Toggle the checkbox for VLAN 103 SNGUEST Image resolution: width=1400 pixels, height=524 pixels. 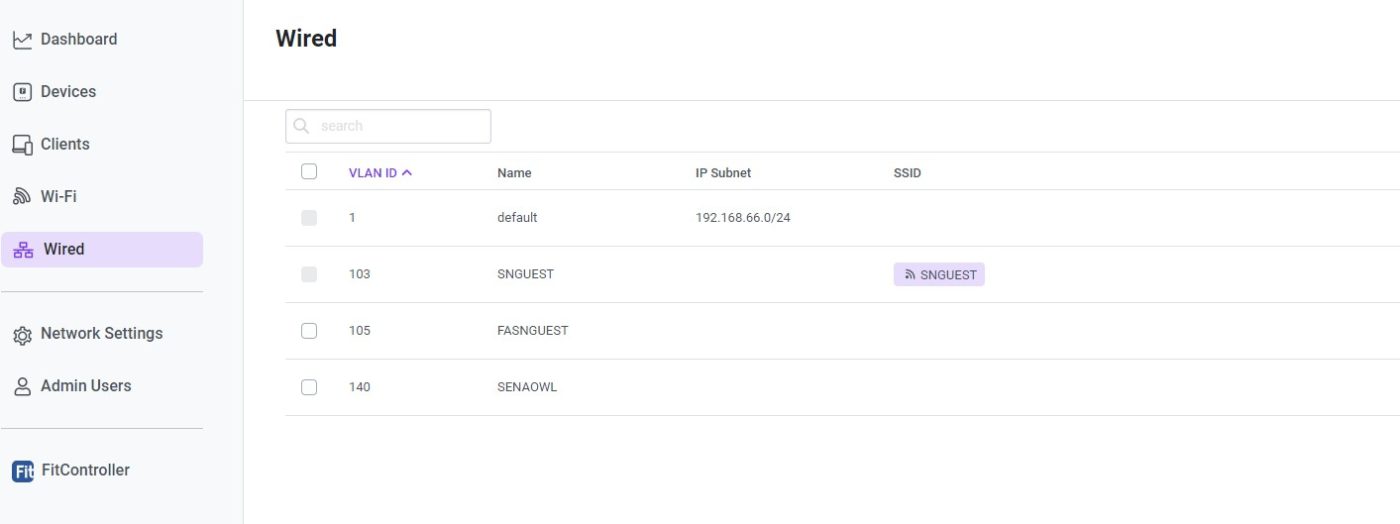[309, 274]
